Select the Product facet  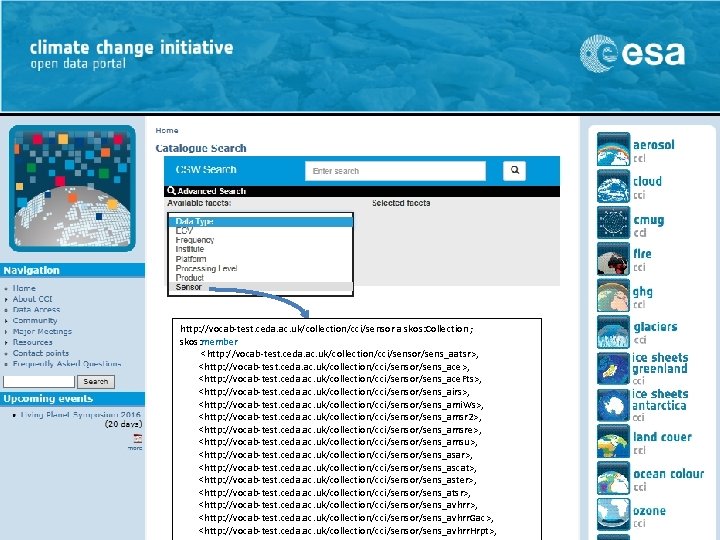point(260,277)
